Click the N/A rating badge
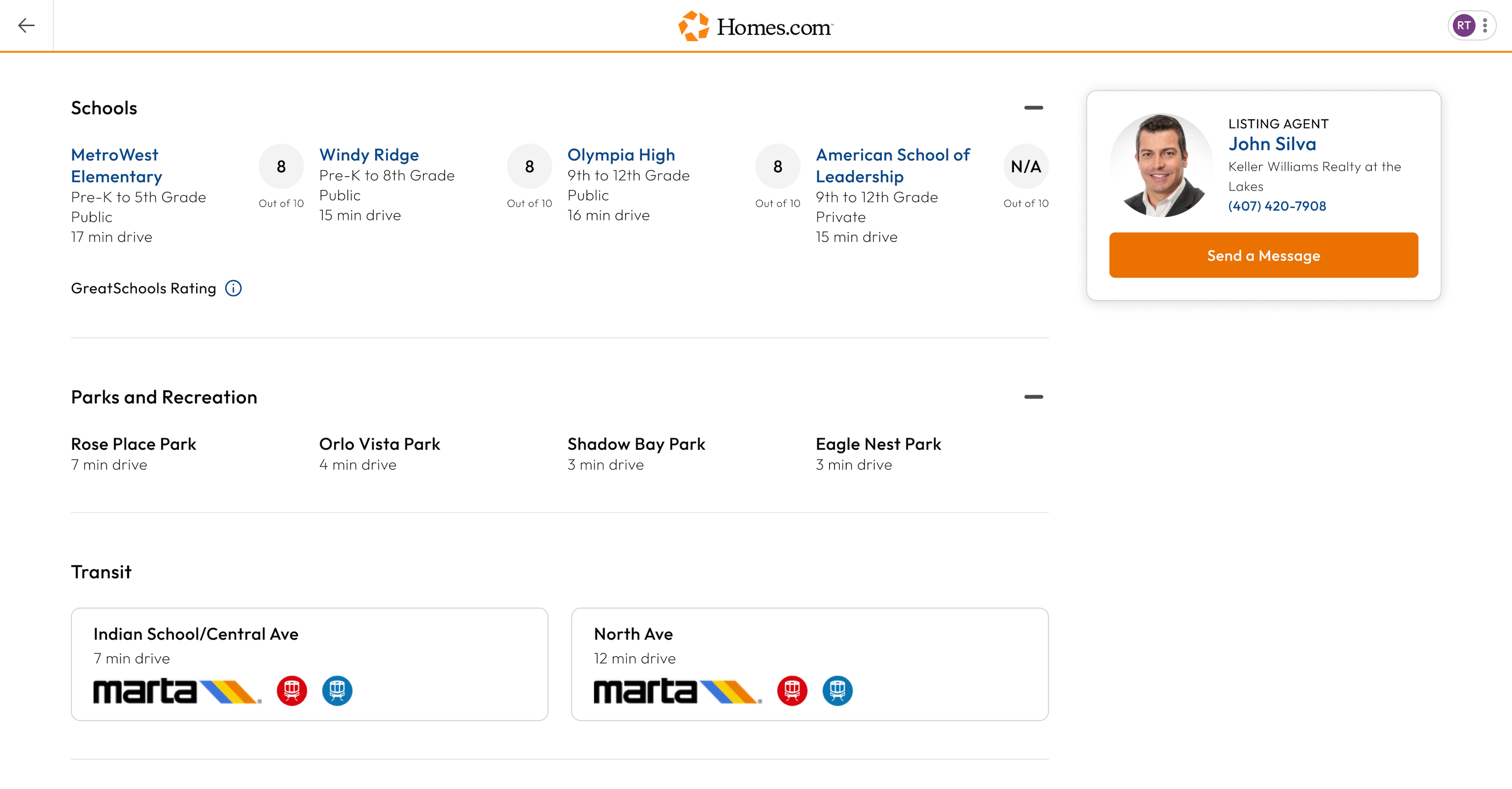This screenshot has height=789, width=1512. coord(1025,167)
